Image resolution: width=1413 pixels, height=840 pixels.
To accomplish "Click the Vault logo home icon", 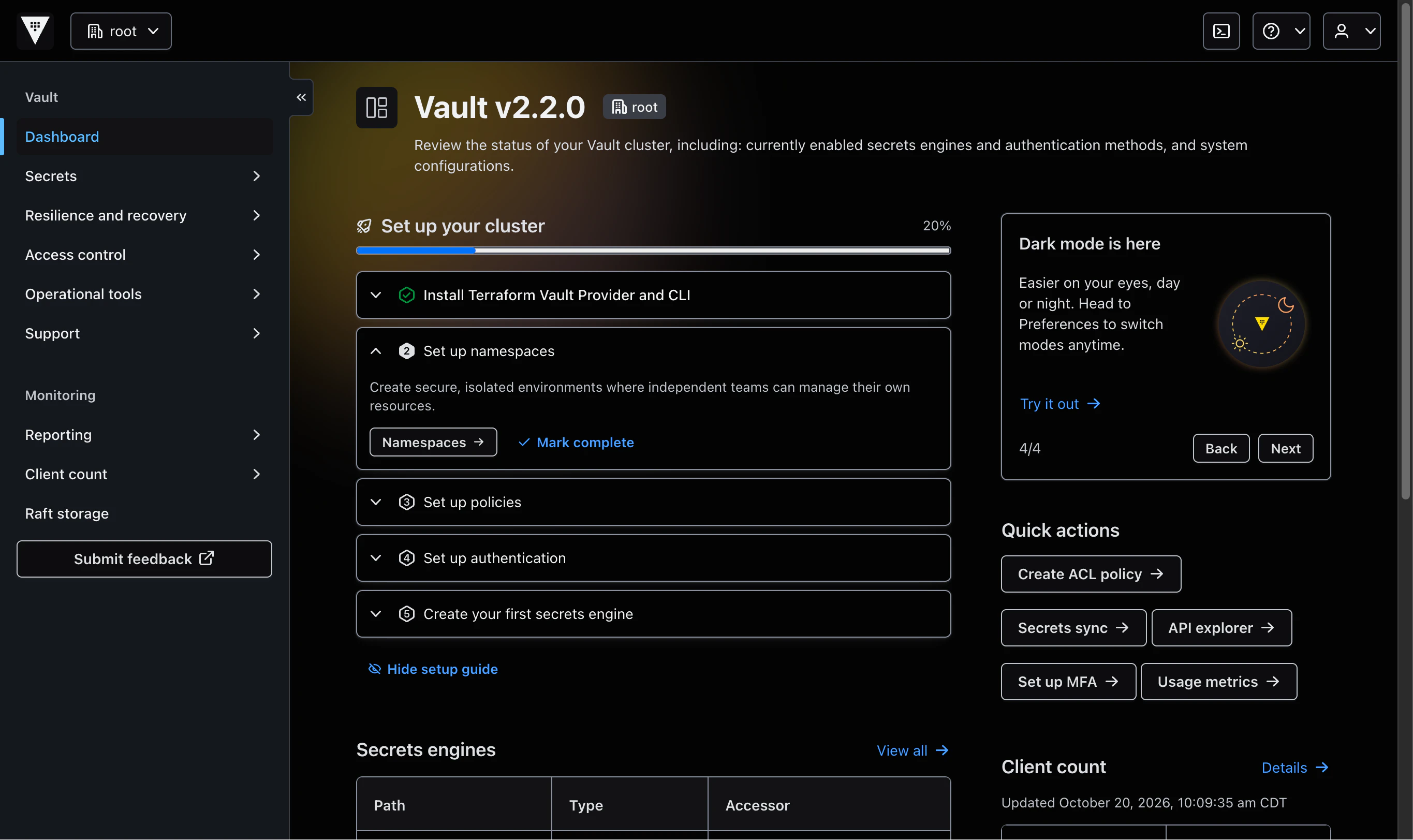I will point(35,31).
